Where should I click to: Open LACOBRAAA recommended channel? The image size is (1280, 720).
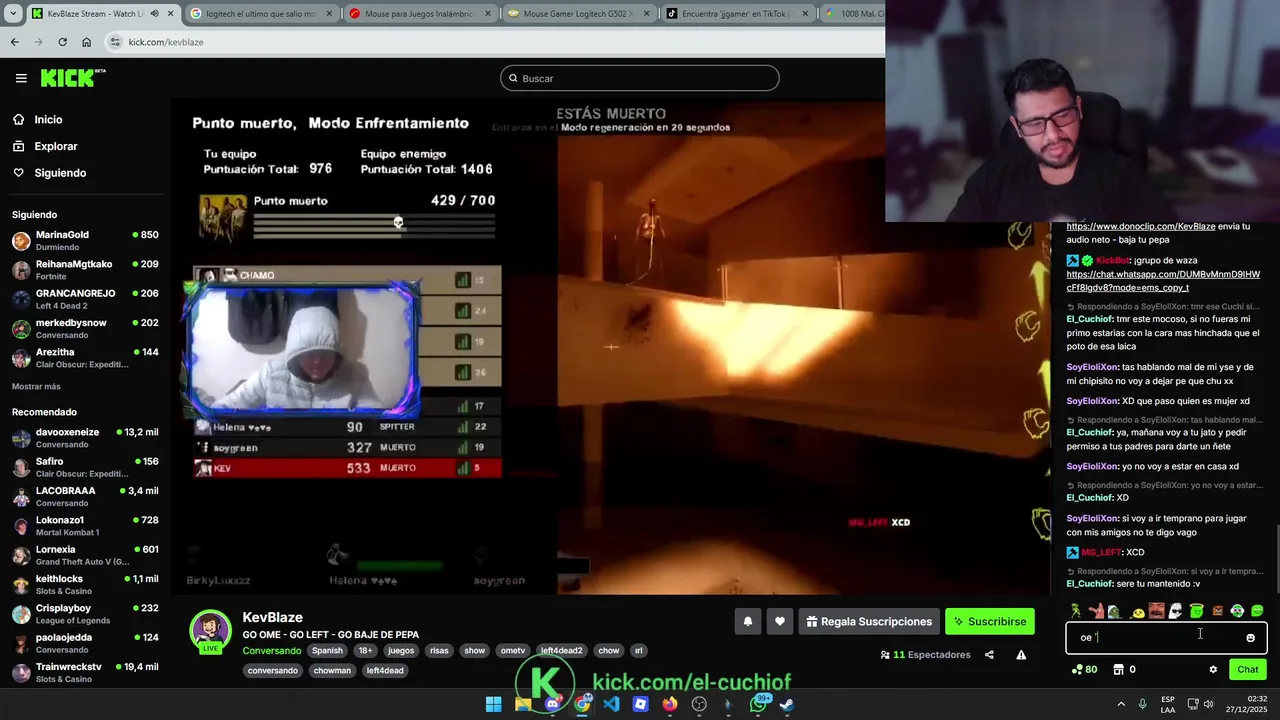point(85,497)
